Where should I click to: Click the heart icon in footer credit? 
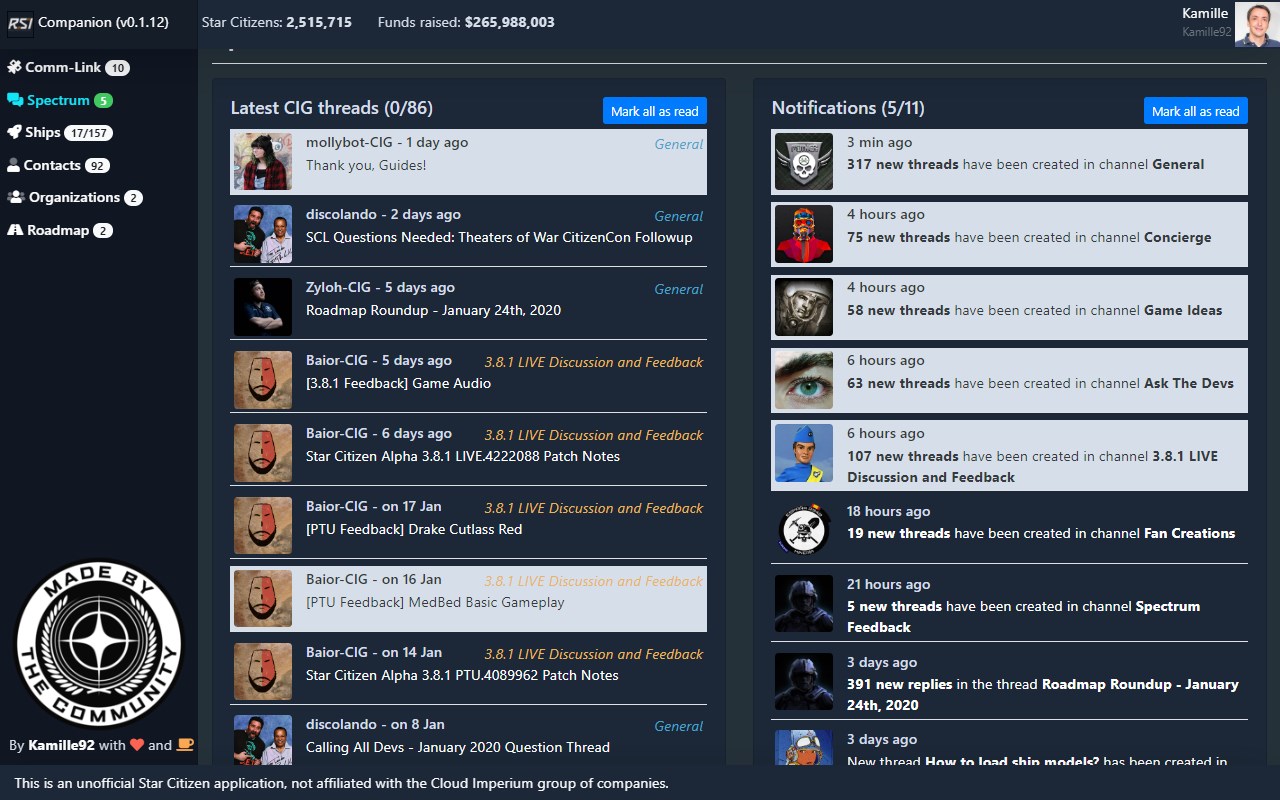138,745
